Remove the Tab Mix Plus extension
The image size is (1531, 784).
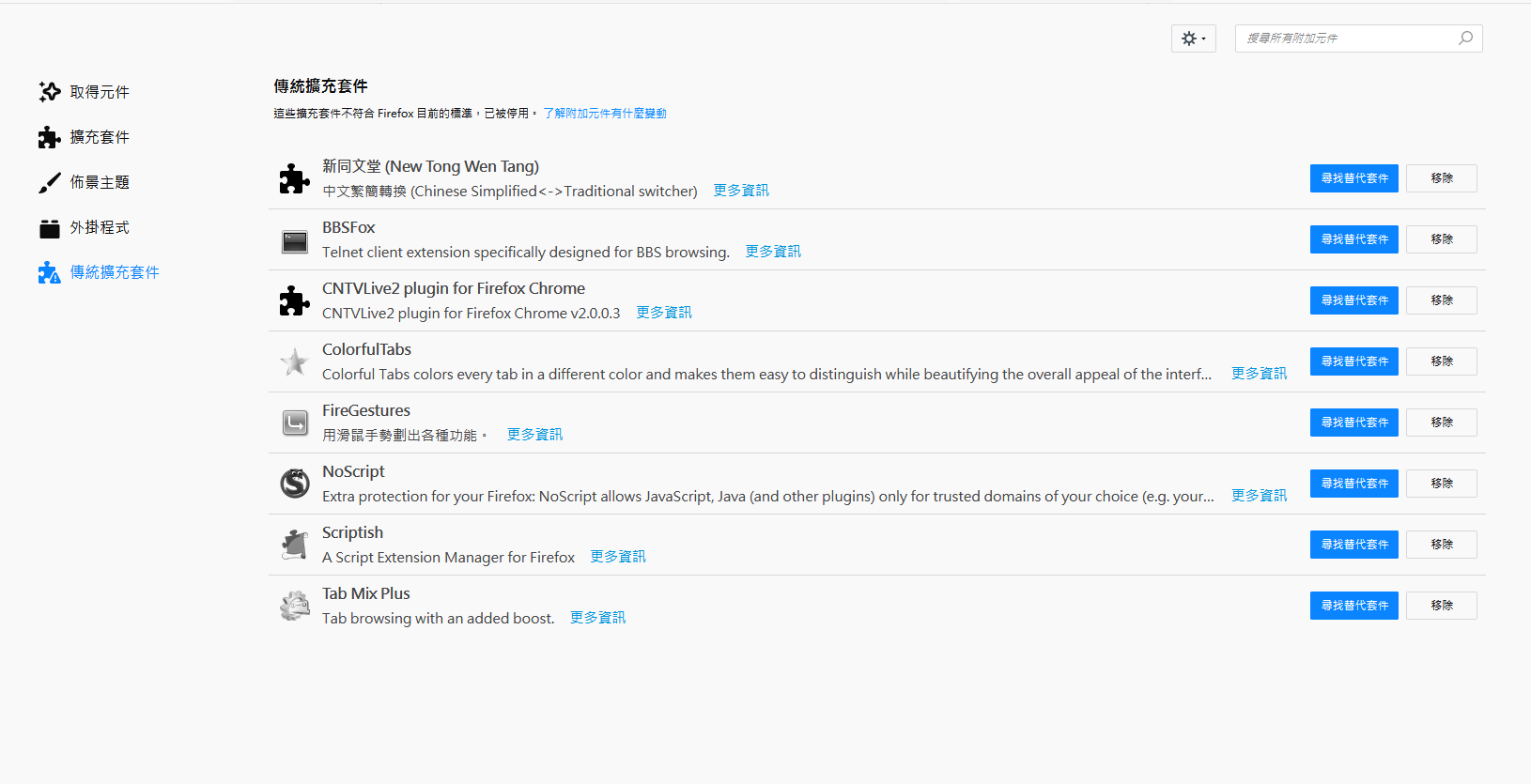tap(1442, 606)
